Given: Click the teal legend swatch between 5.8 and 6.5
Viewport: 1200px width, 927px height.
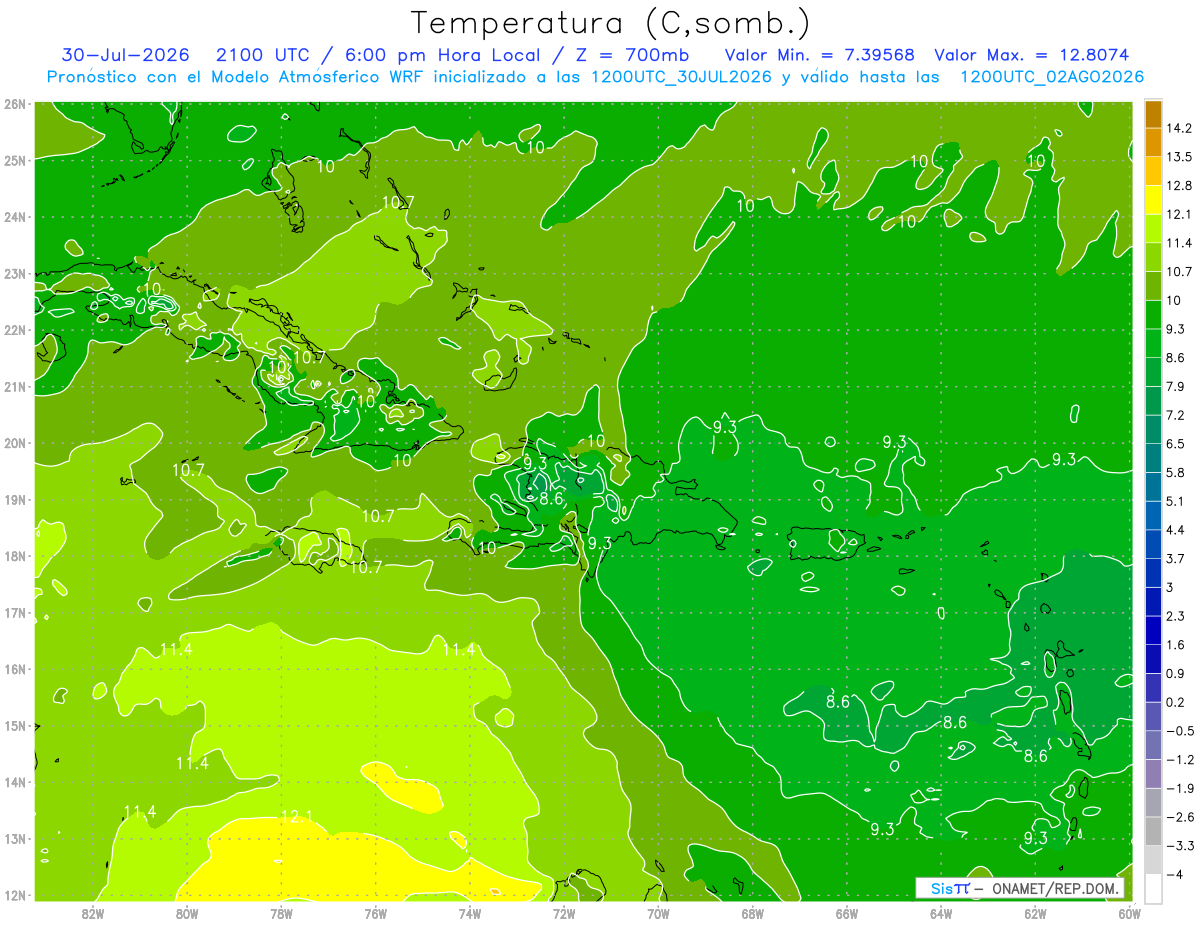Looking at the screenshot, I should click(1153, 458).
